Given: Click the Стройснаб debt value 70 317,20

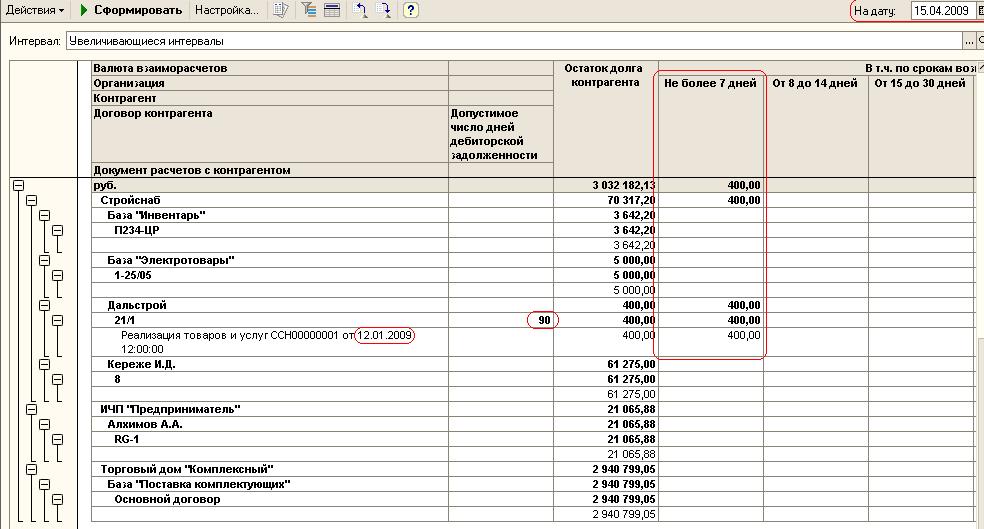Looking at the screenshot, I should (631, 200).
